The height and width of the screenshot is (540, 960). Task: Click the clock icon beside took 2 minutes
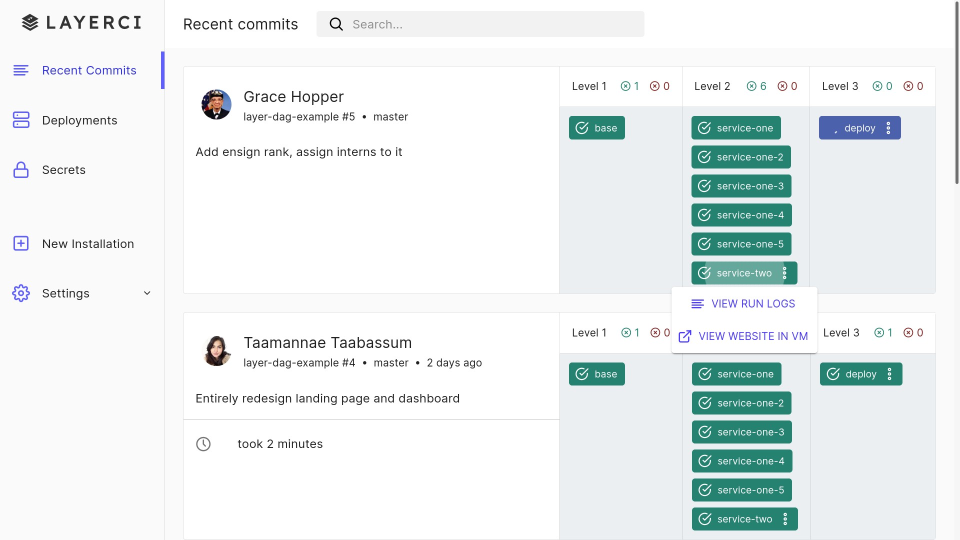click(203, 444)
